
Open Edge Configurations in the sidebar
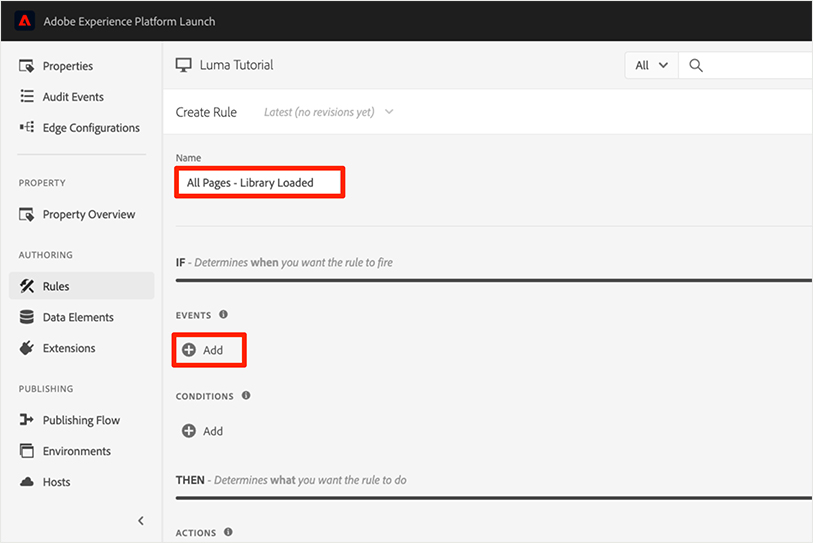[91, 128]
